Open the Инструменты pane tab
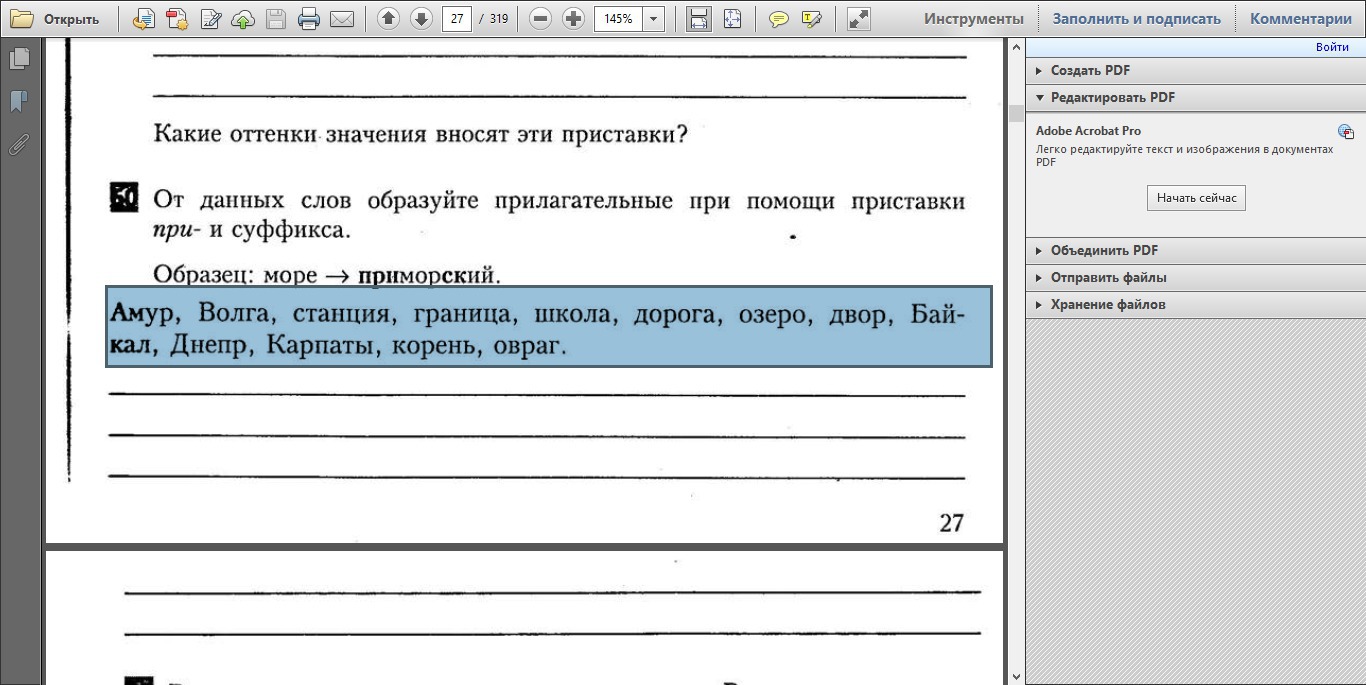The width and height of the screenshot is (1366, 685). (x=973, y=19)
